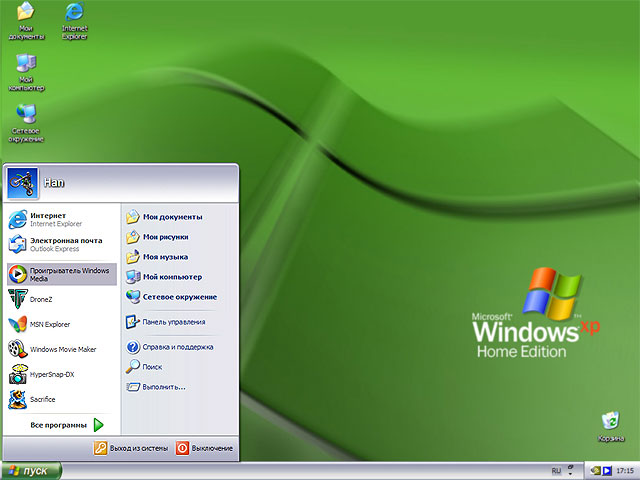Select Проигрыватель Windows Media entry
The image size is (640, 480).
pos(60,274)
